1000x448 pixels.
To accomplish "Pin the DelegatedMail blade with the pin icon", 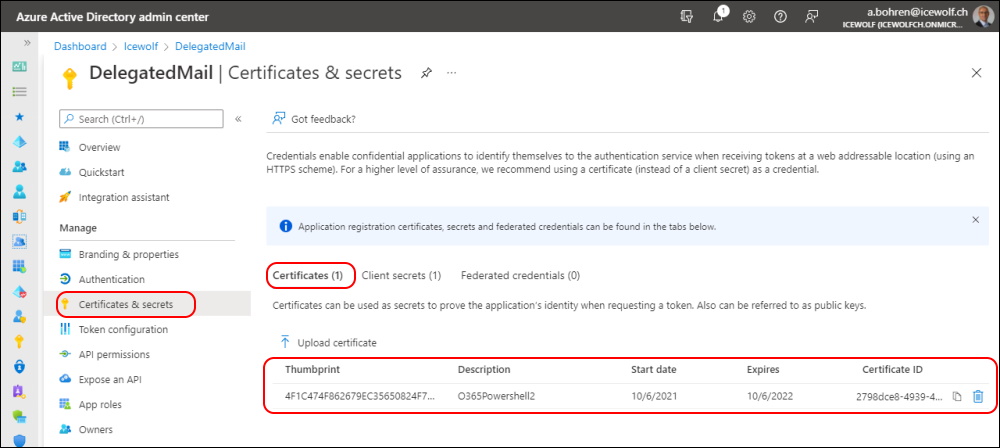I will click(x=427, y=73).
